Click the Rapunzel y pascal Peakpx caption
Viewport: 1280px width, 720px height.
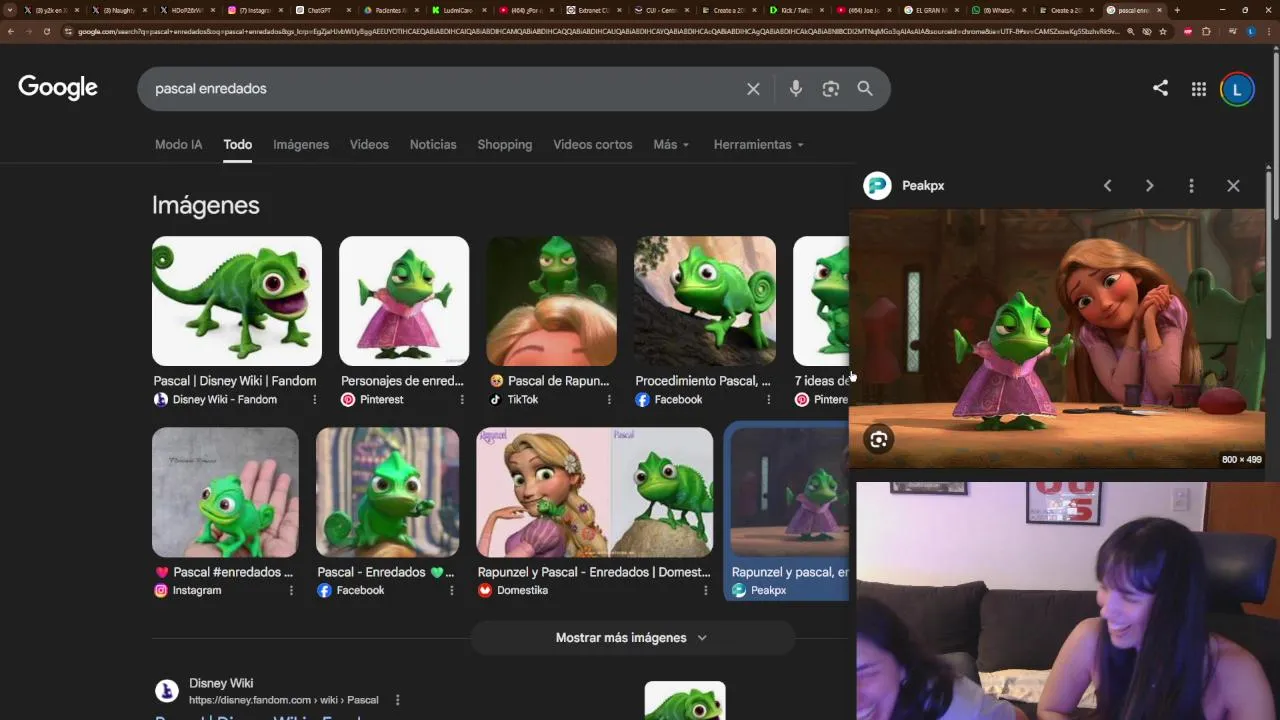click(x=789, y=572)
